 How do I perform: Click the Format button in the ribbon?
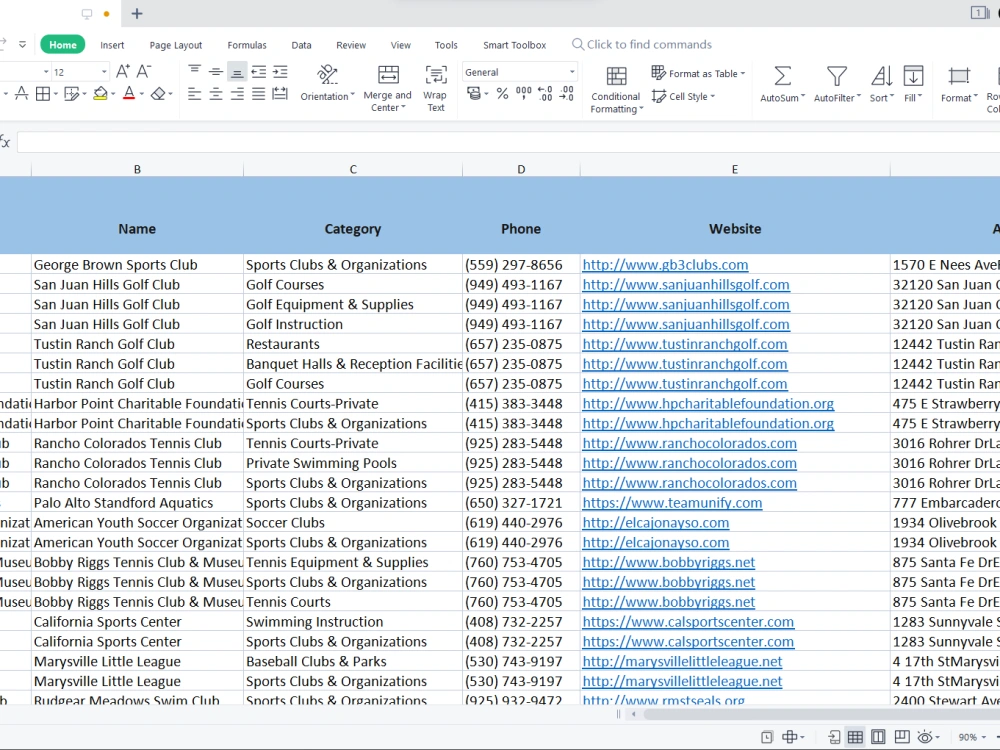[x=959, y=84]
